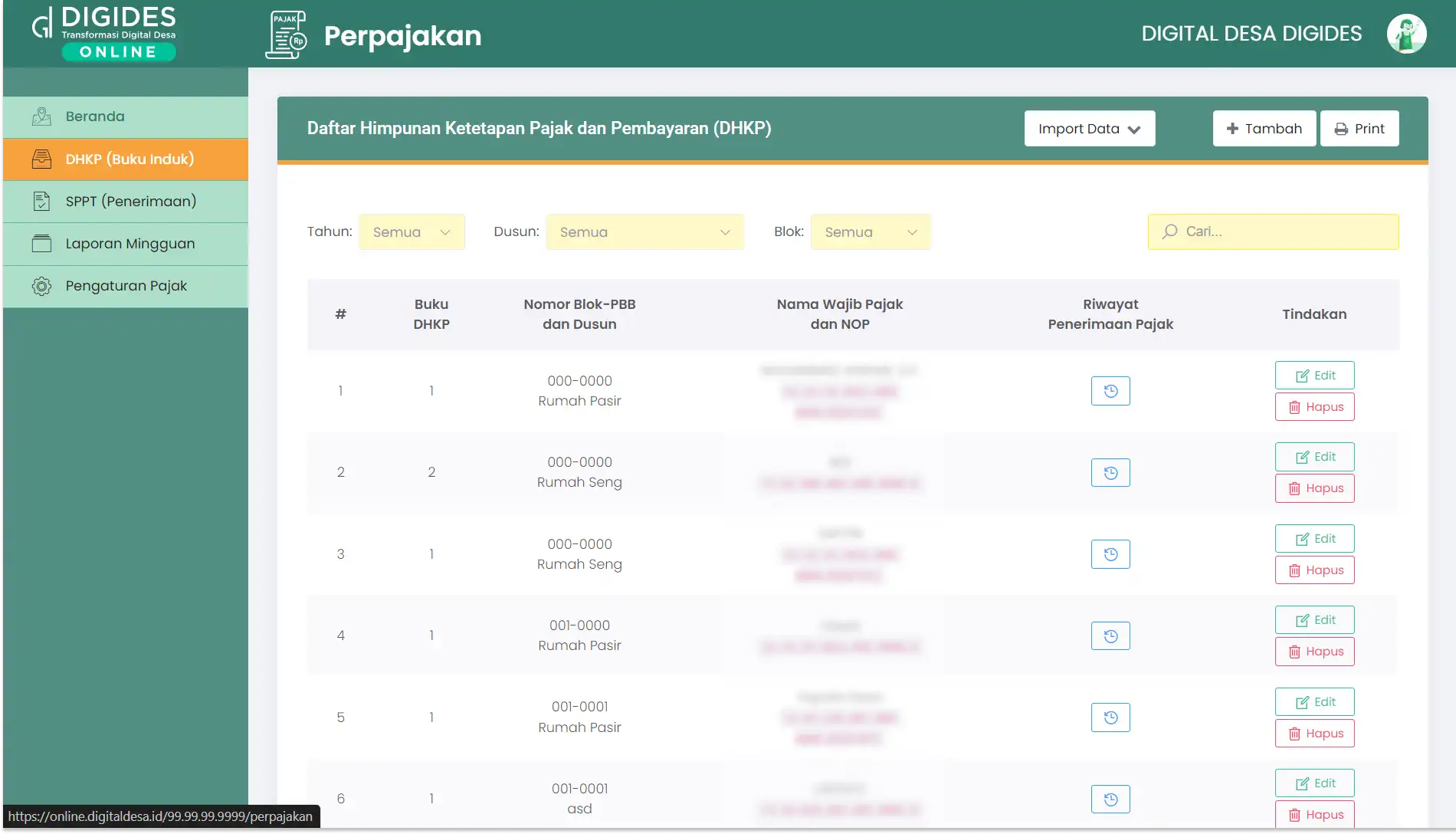Open payment history icon for row 3
The image size is (1456, 834).
coord(1110,554)
